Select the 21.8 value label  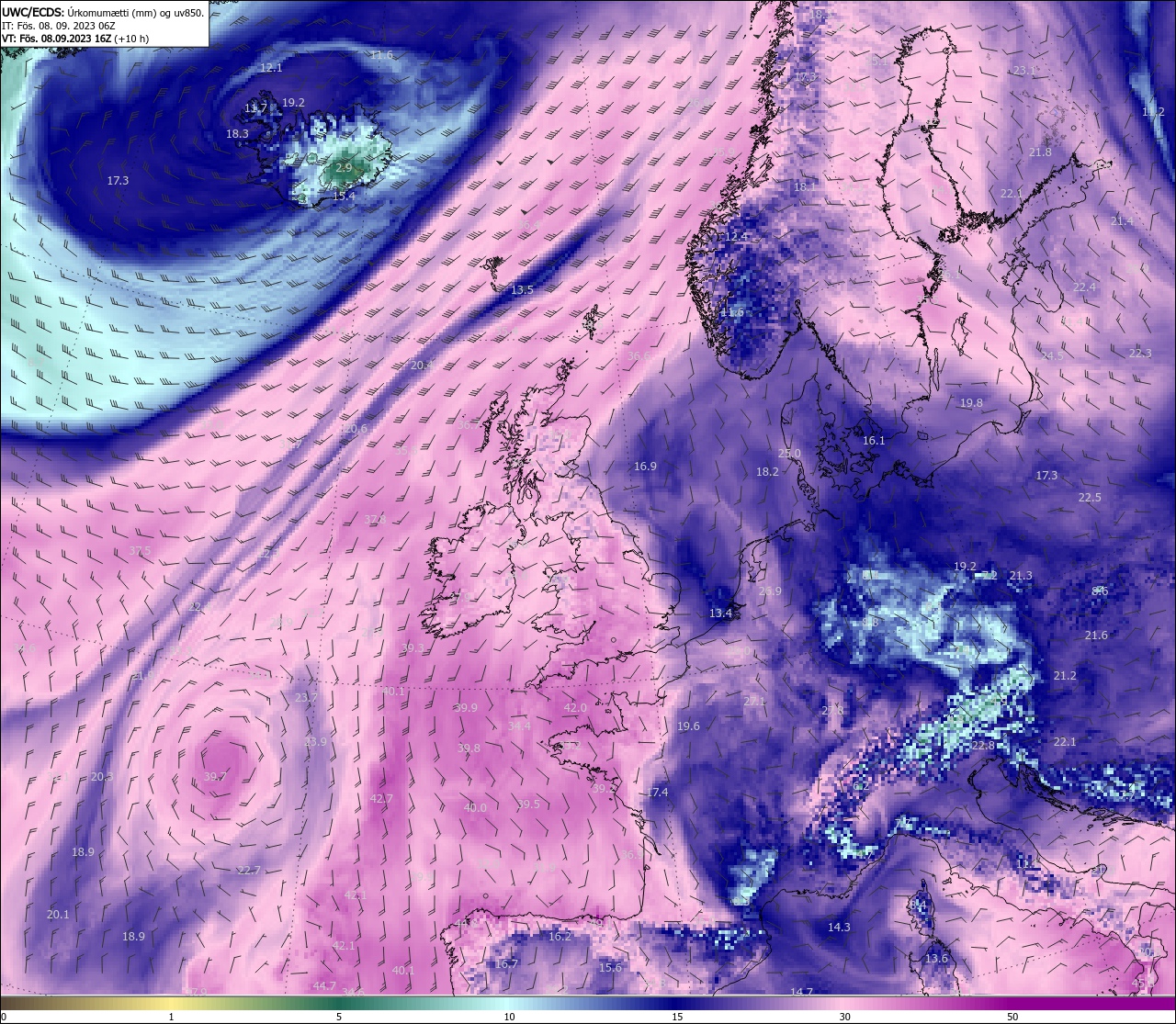[x=1040, y=152]
